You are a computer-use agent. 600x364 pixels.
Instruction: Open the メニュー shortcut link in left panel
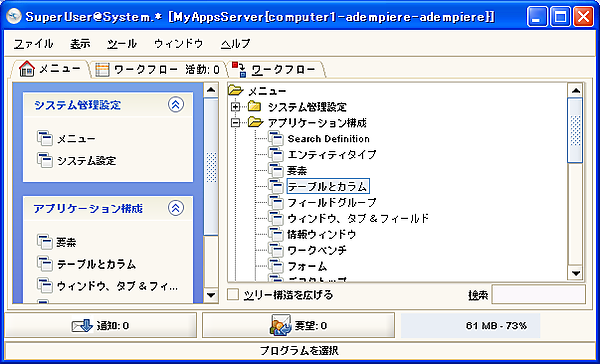coord(76,139)
